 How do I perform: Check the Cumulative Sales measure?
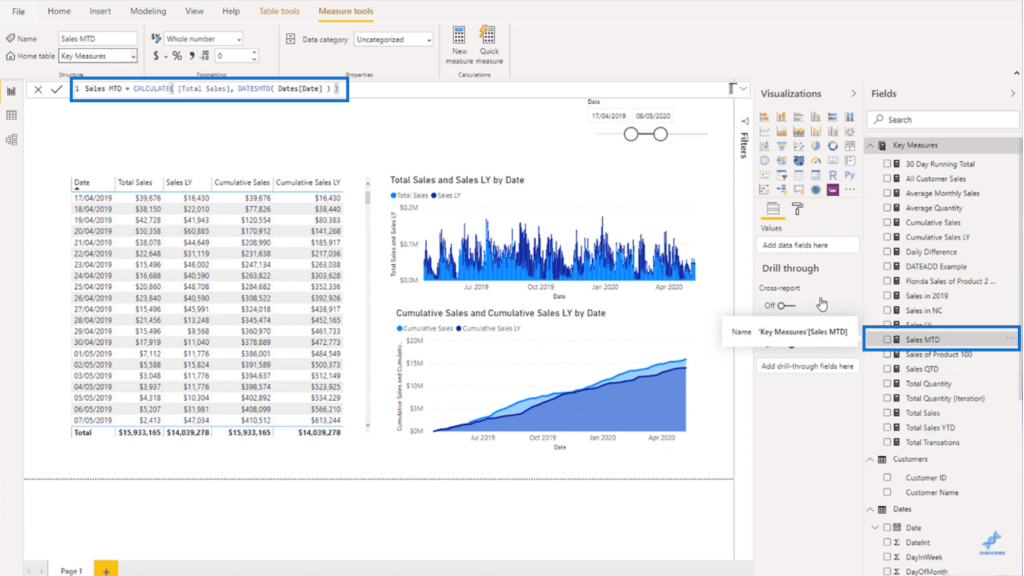pos(887,223)
